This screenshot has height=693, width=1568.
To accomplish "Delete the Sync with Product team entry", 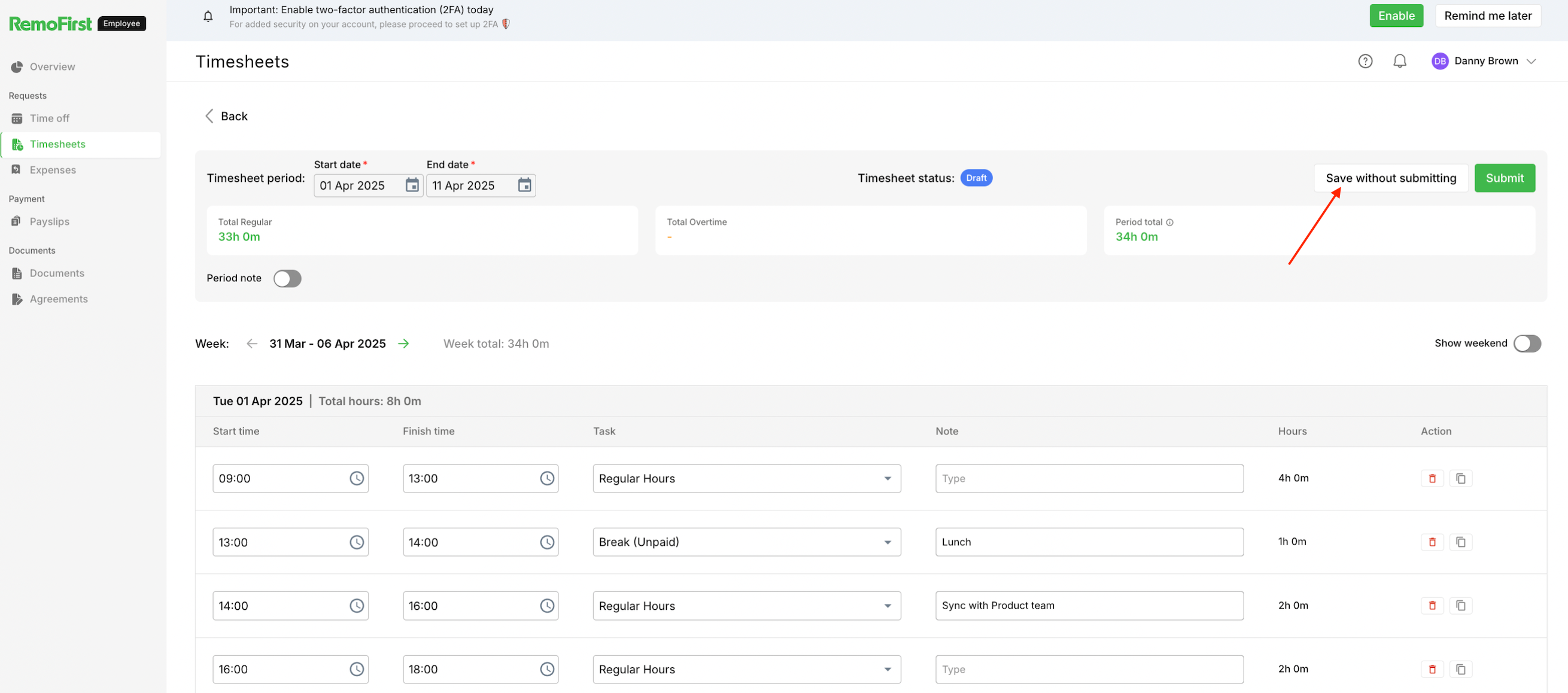I will [x=1432, y=606].
